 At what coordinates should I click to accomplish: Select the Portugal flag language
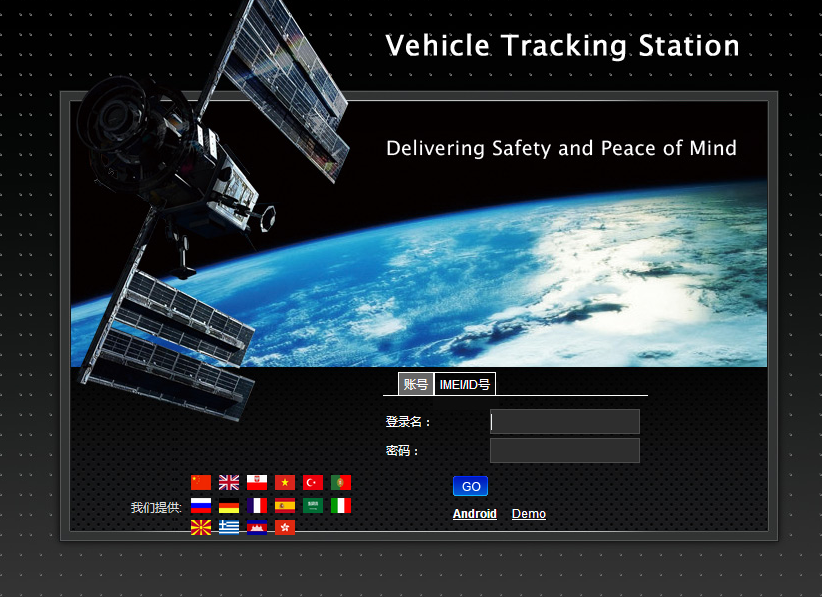point(341,482)
